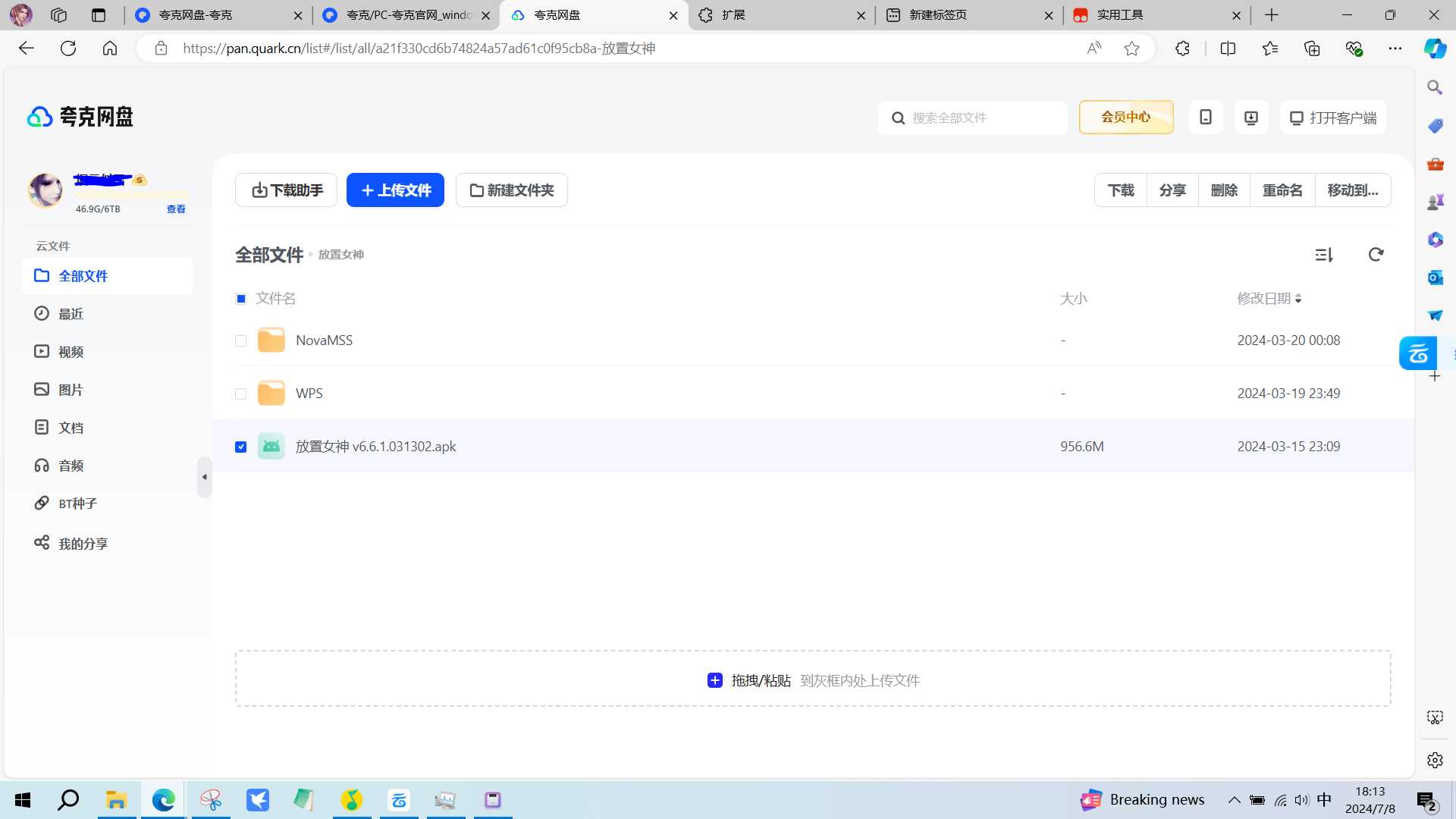Viewport: 1456px width, 819px height.
Task: Open the favorites list icon
Action: [x=1270, y=49]
